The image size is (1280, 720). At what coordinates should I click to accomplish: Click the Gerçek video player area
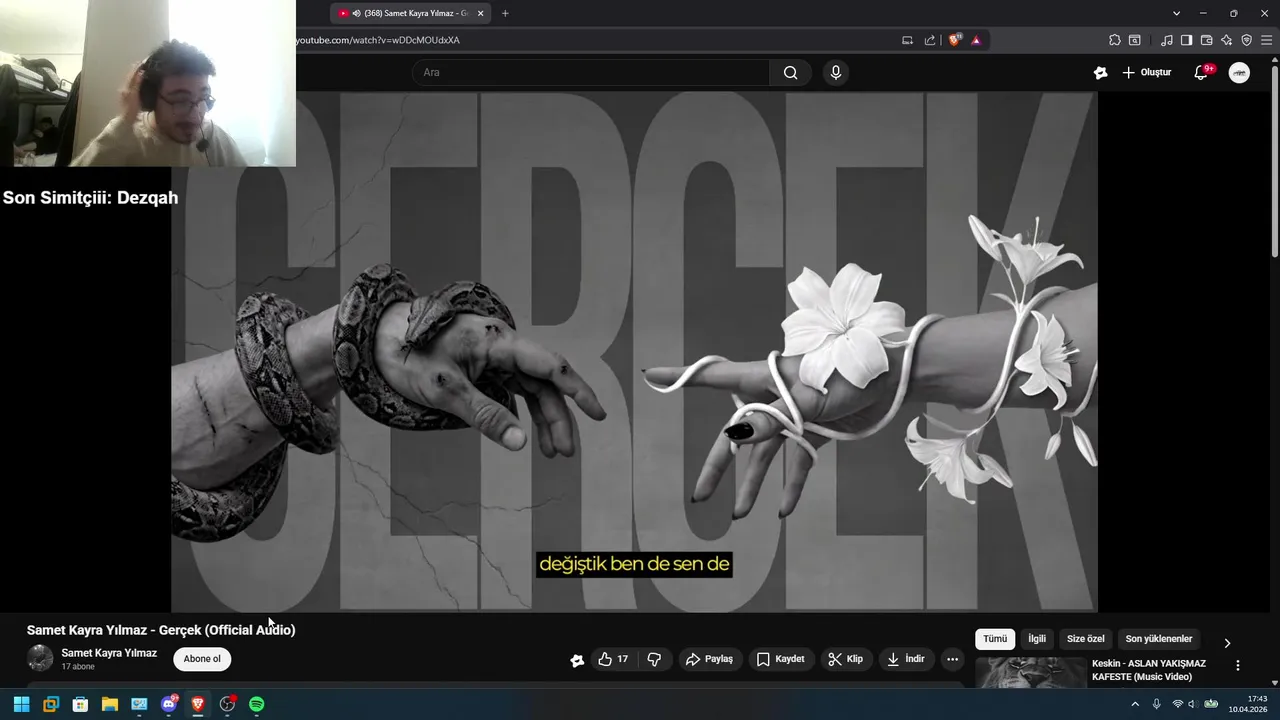coord(634,351)
